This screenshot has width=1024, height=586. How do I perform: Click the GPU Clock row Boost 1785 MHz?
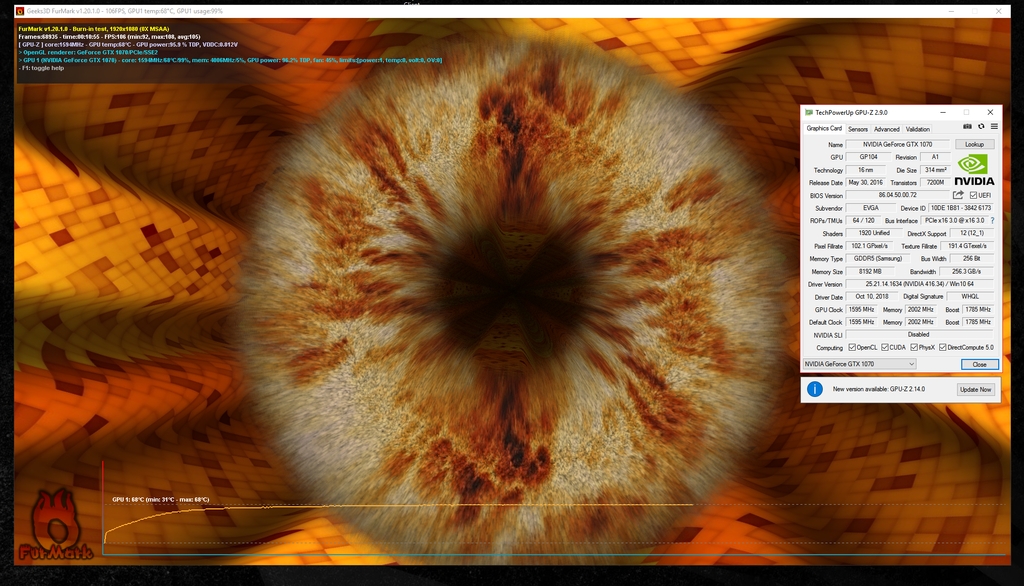978,310
